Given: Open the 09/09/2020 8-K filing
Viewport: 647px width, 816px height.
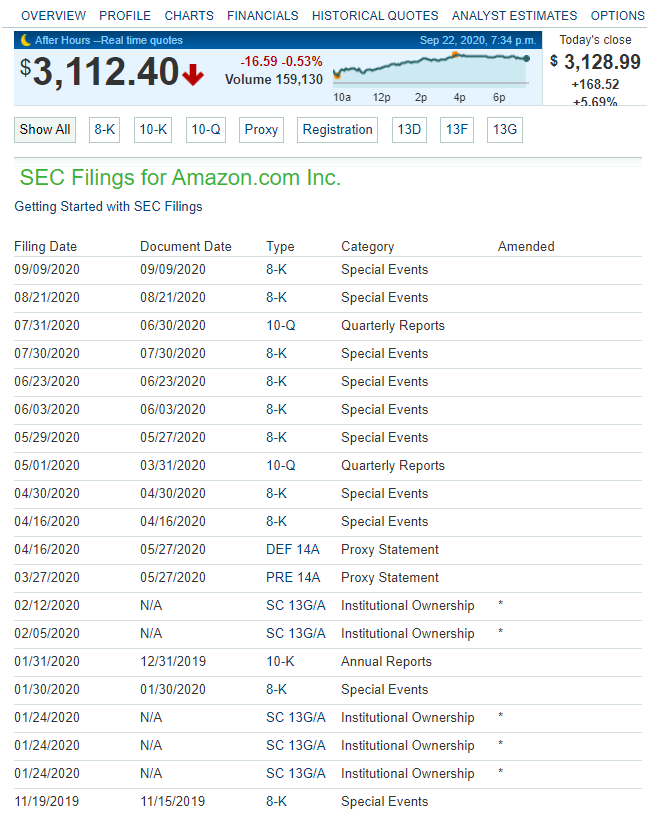Looking at the screenshot, I should click(x=276, y=270).
